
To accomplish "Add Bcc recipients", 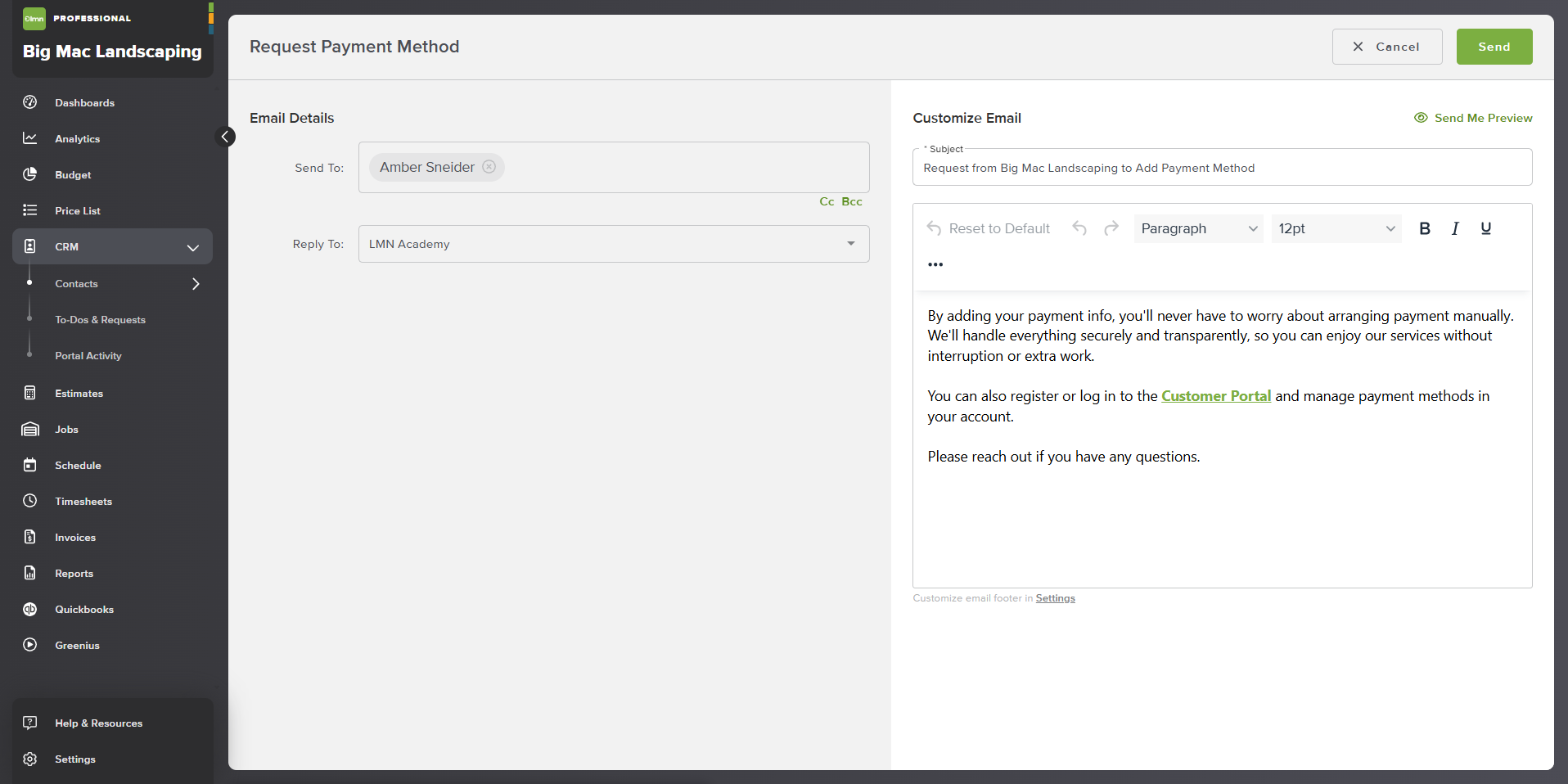I will coord(852,201).
